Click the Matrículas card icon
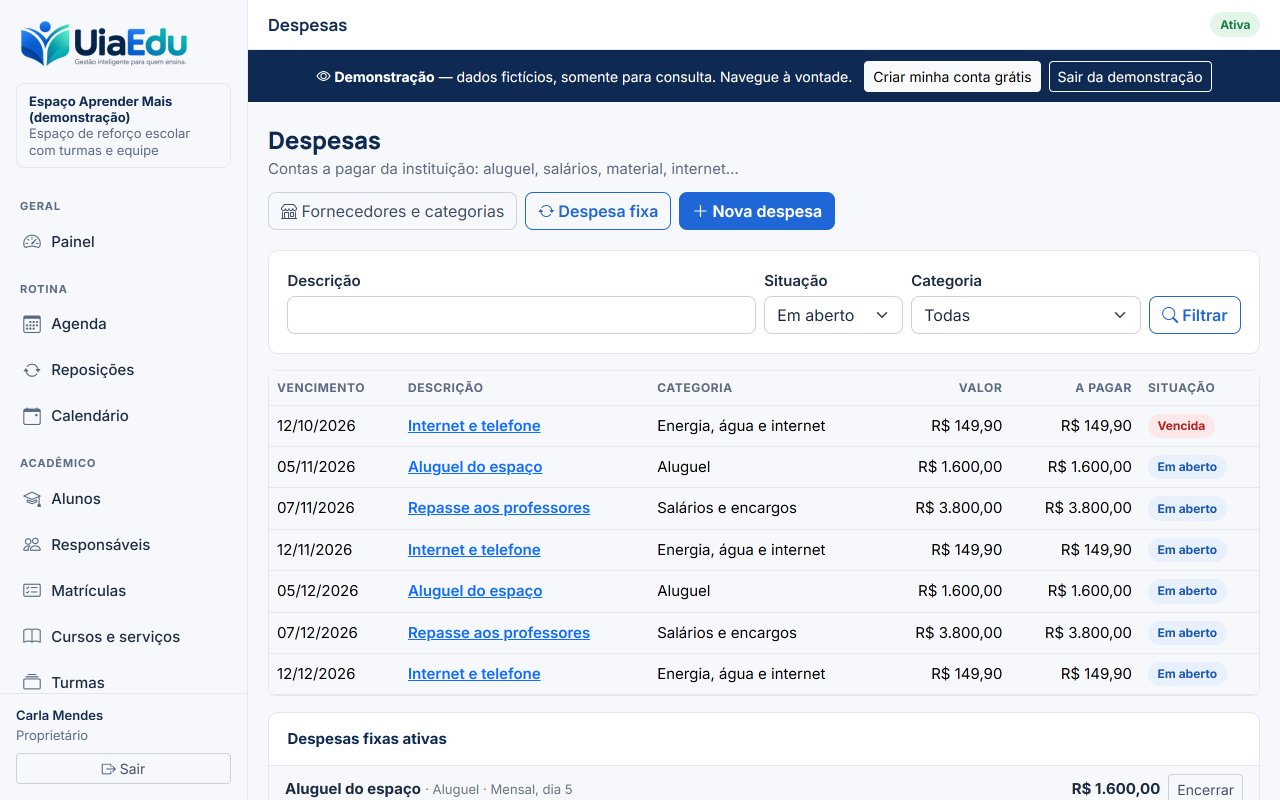The width and height of the screenshot is (1280, 800). (32, 591)
